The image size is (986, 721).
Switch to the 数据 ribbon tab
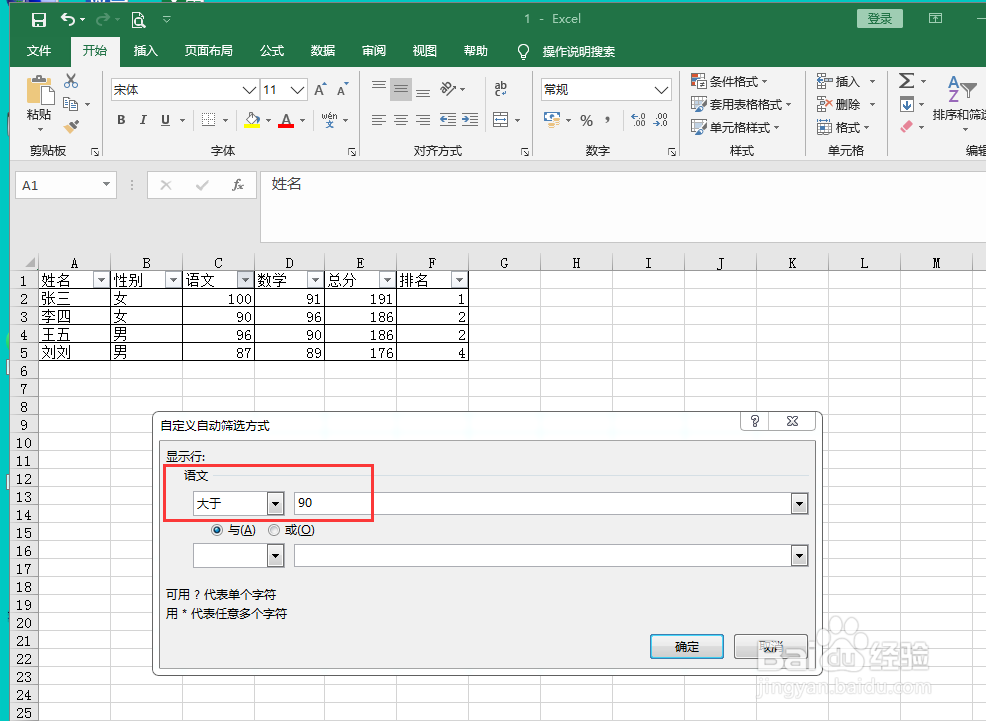[323, 51]
